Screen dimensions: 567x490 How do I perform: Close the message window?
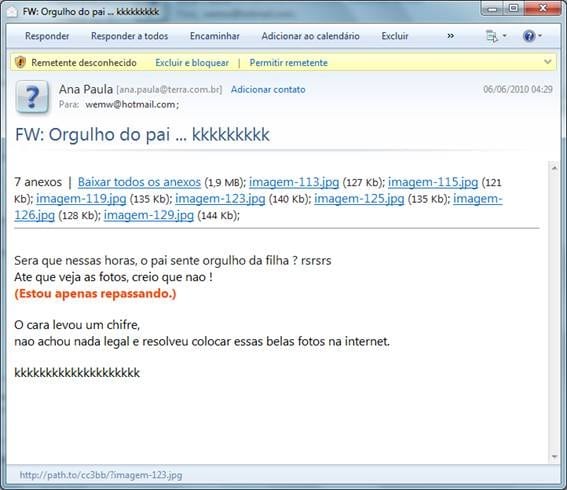coord(542,8)
